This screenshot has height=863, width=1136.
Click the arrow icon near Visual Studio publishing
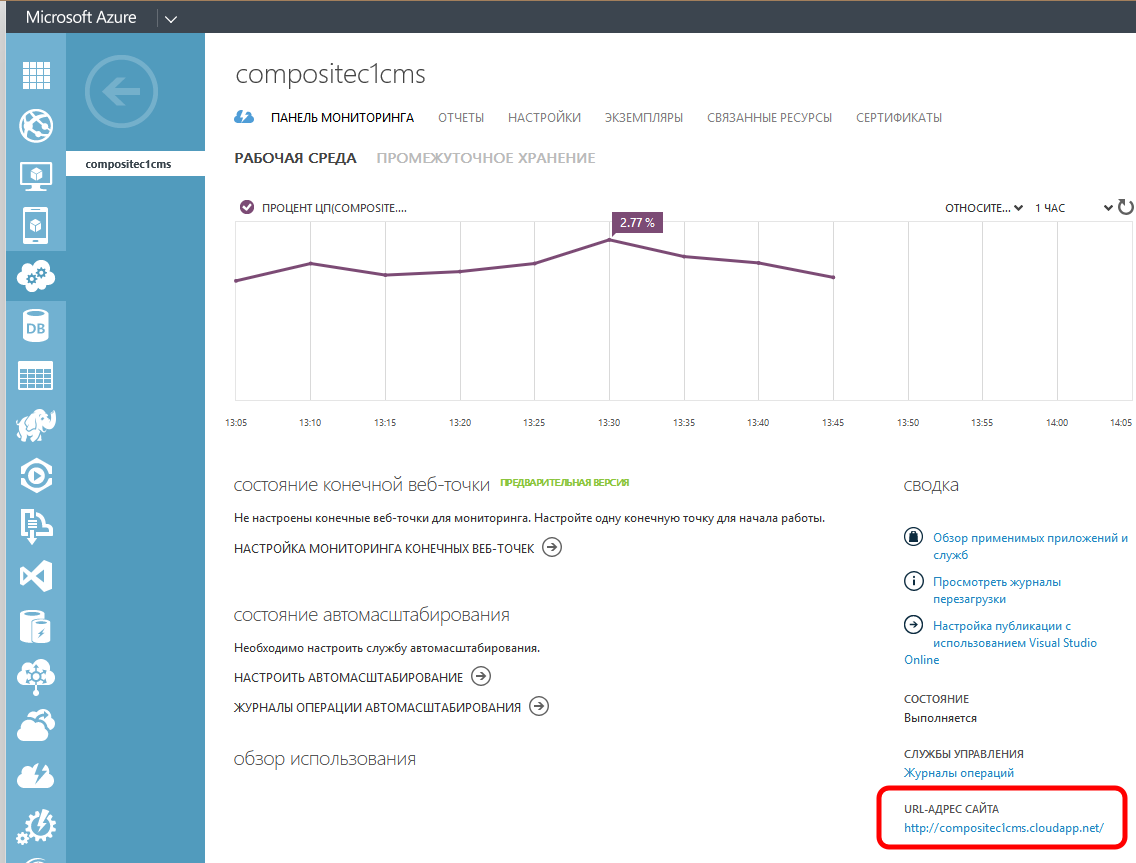point(914,625)
